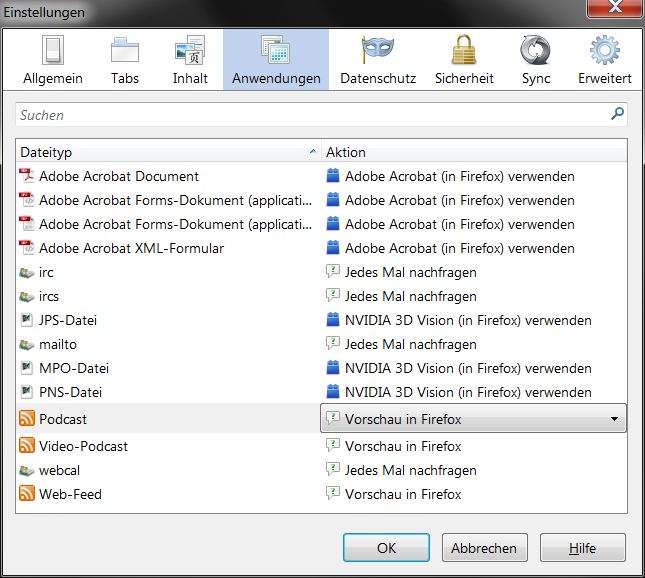Select the Adobe Acrobat XML-Formular entry
This screenshot has height=578, width=645.
click(x=321, y=248)
